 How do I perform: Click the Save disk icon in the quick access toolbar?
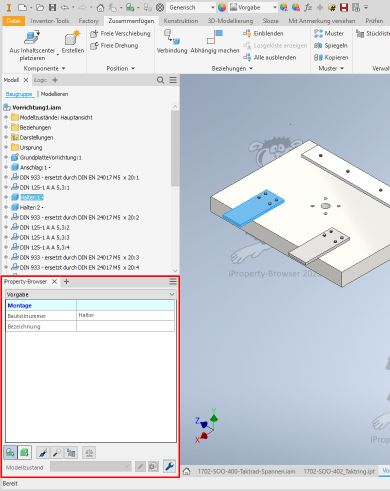[52, 7]
